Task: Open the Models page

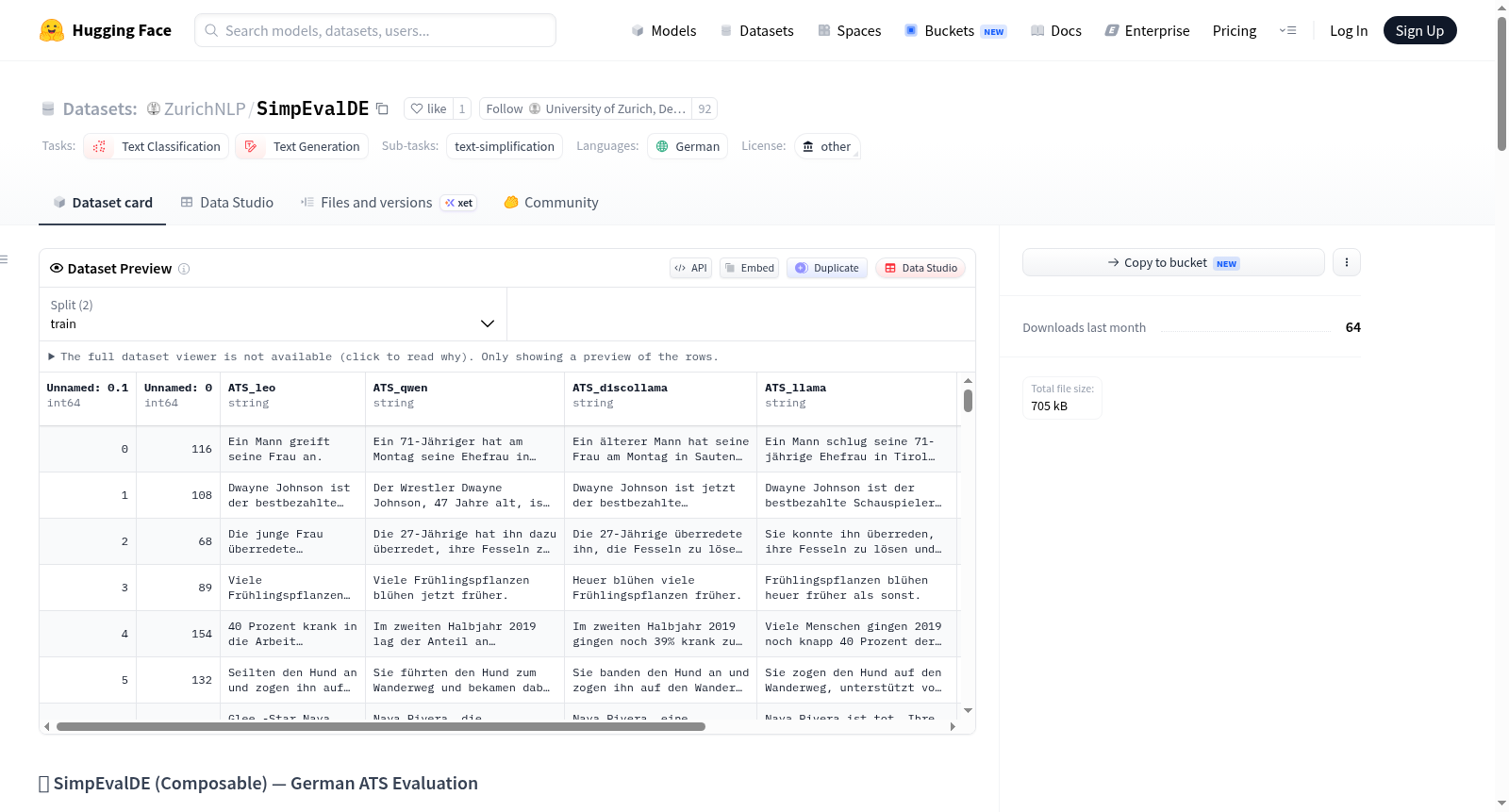Action: [664, 30]
